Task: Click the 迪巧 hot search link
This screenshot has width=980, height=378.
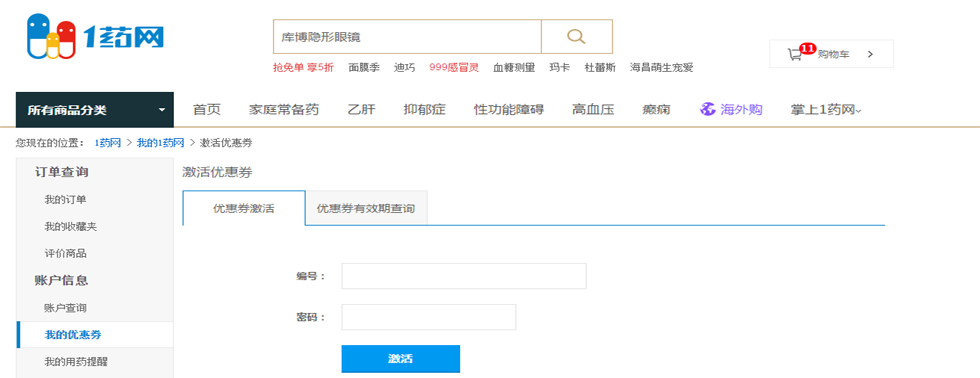Action: pos(404,67)
